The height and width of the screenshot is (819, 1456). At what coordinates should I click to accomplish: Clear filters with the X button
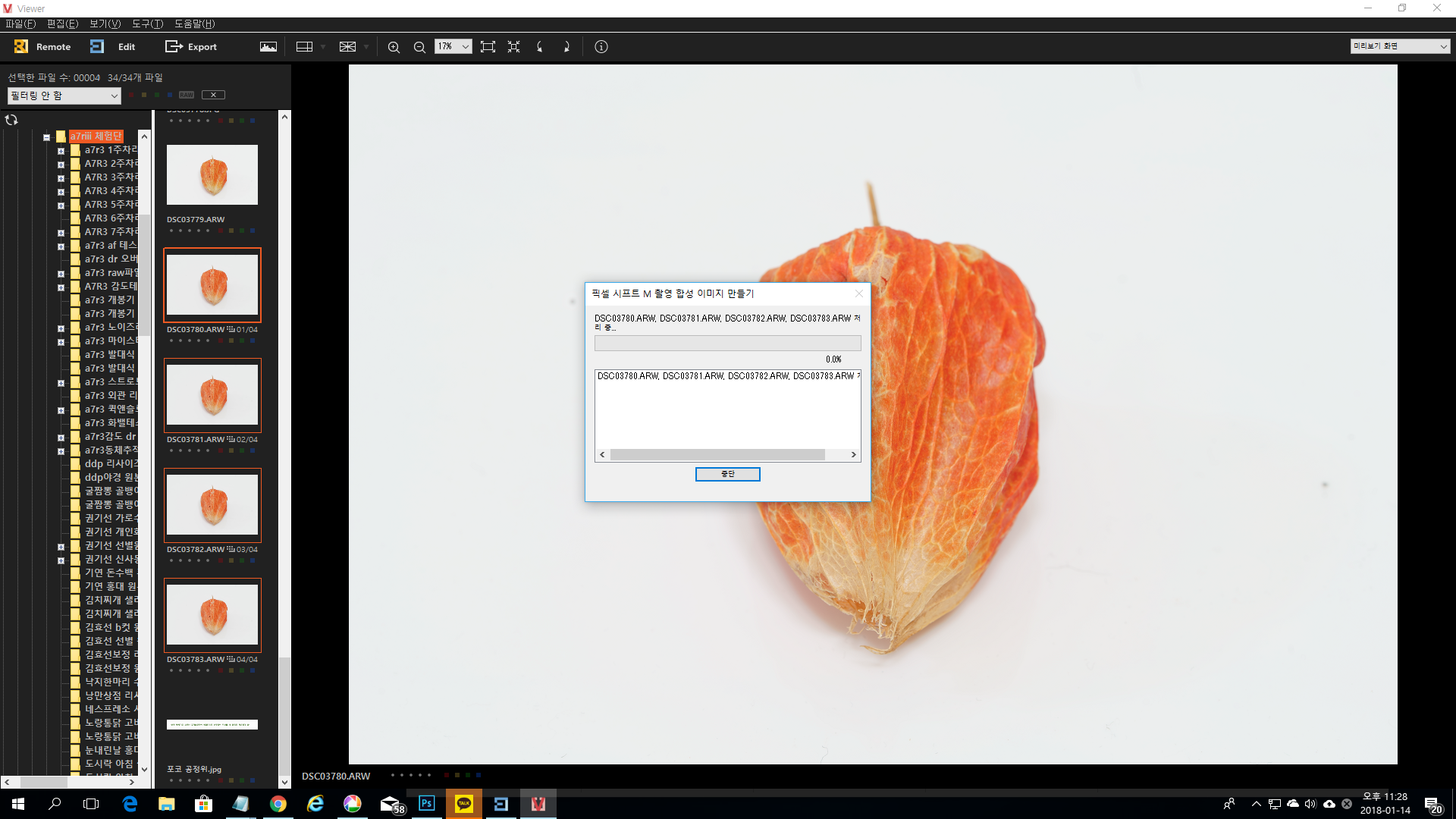(x=213, y=95)
